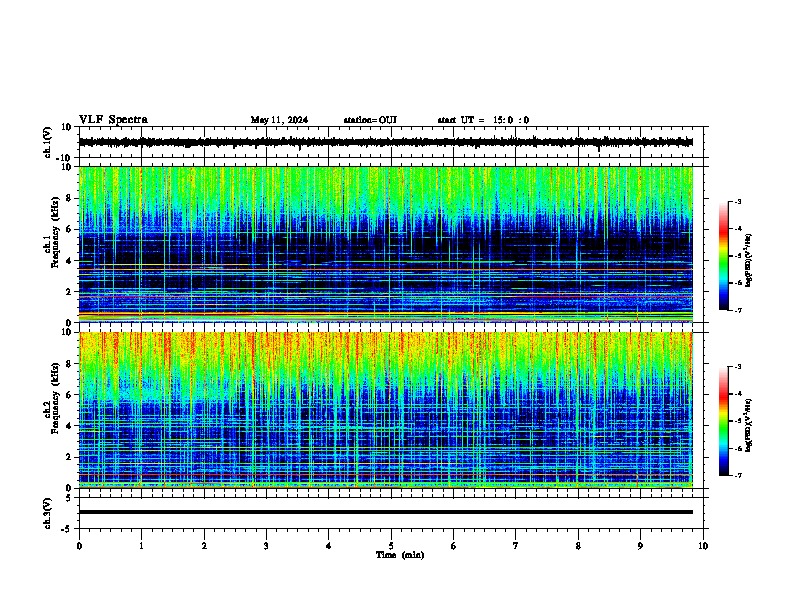Click the "4" kHz tick on ch.1 spectrogram
Screen dimensions: 792x612
click(69, 261)
